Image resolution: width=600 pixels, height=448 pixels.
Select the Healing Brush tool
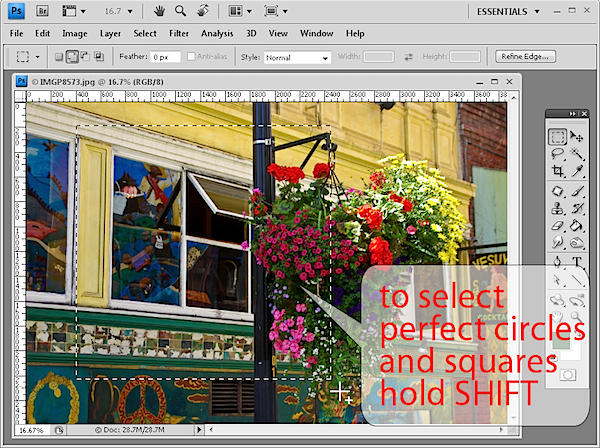[557, 191]
